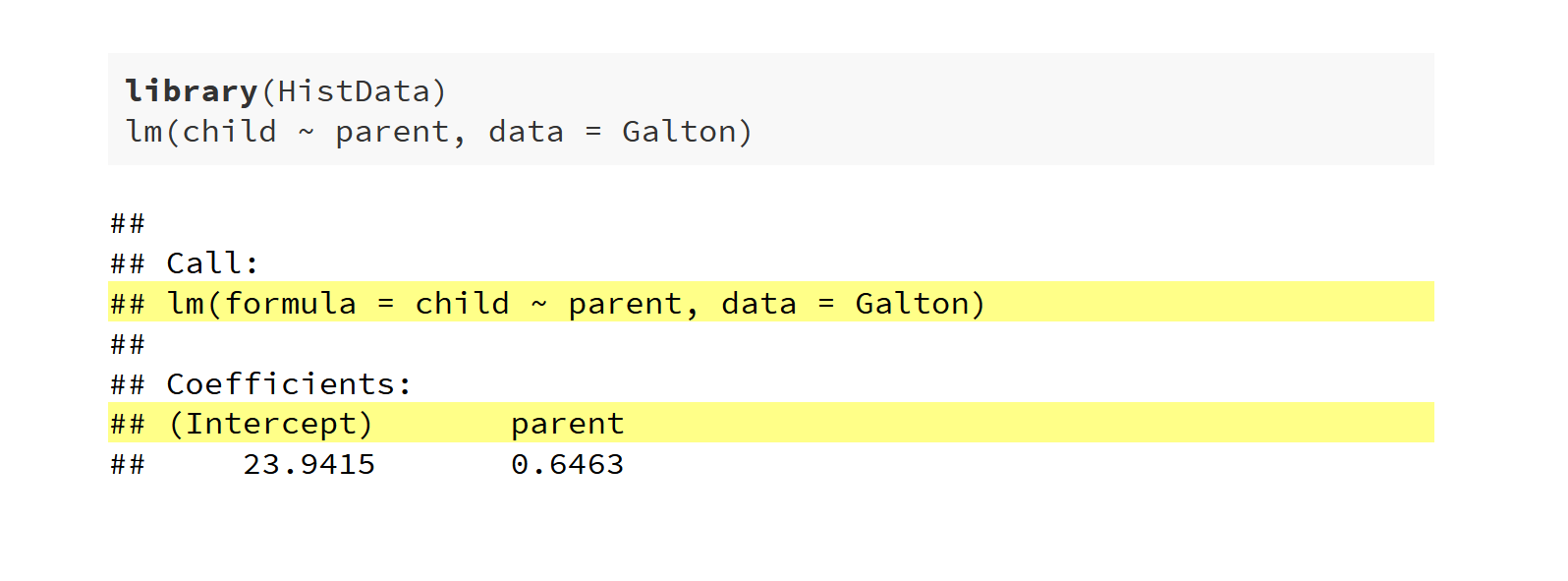Image resolution: width=1568 pixels, height=581 pixels.
Task: Click "lm" function name in gray code block
Action: tap(144, 132)
